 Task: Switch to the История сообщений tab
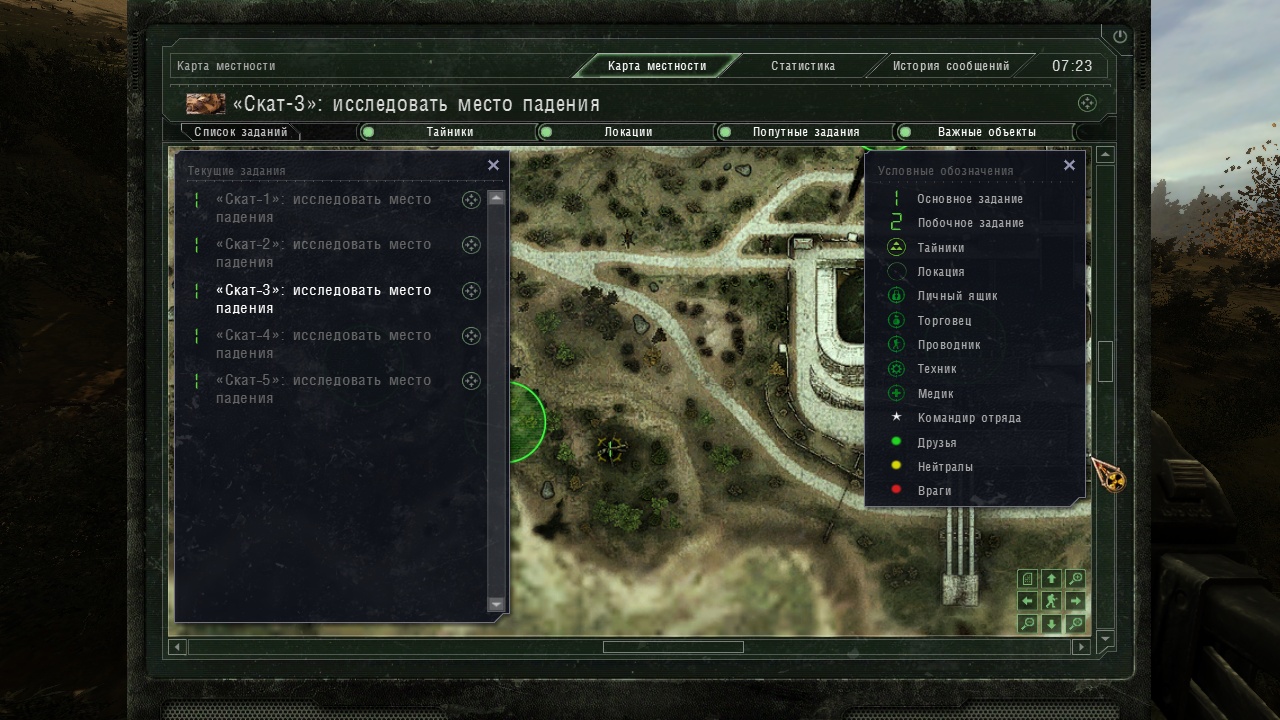point(950,66)
